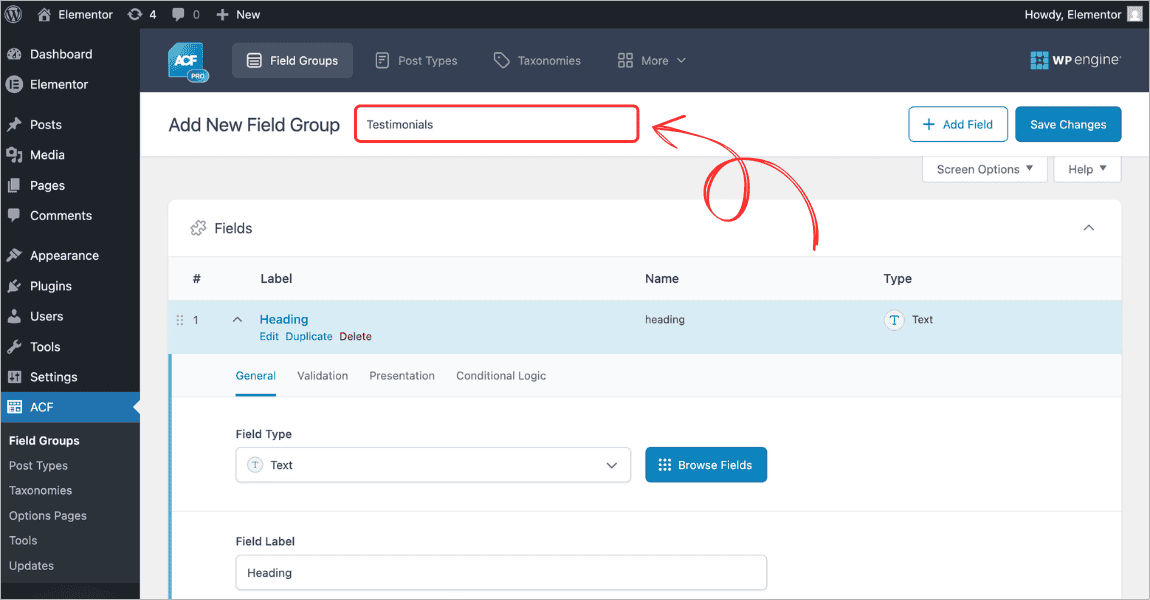Click the Delete link under Heading
This screenshot has width=1150, height=600.
pos(356,337)
